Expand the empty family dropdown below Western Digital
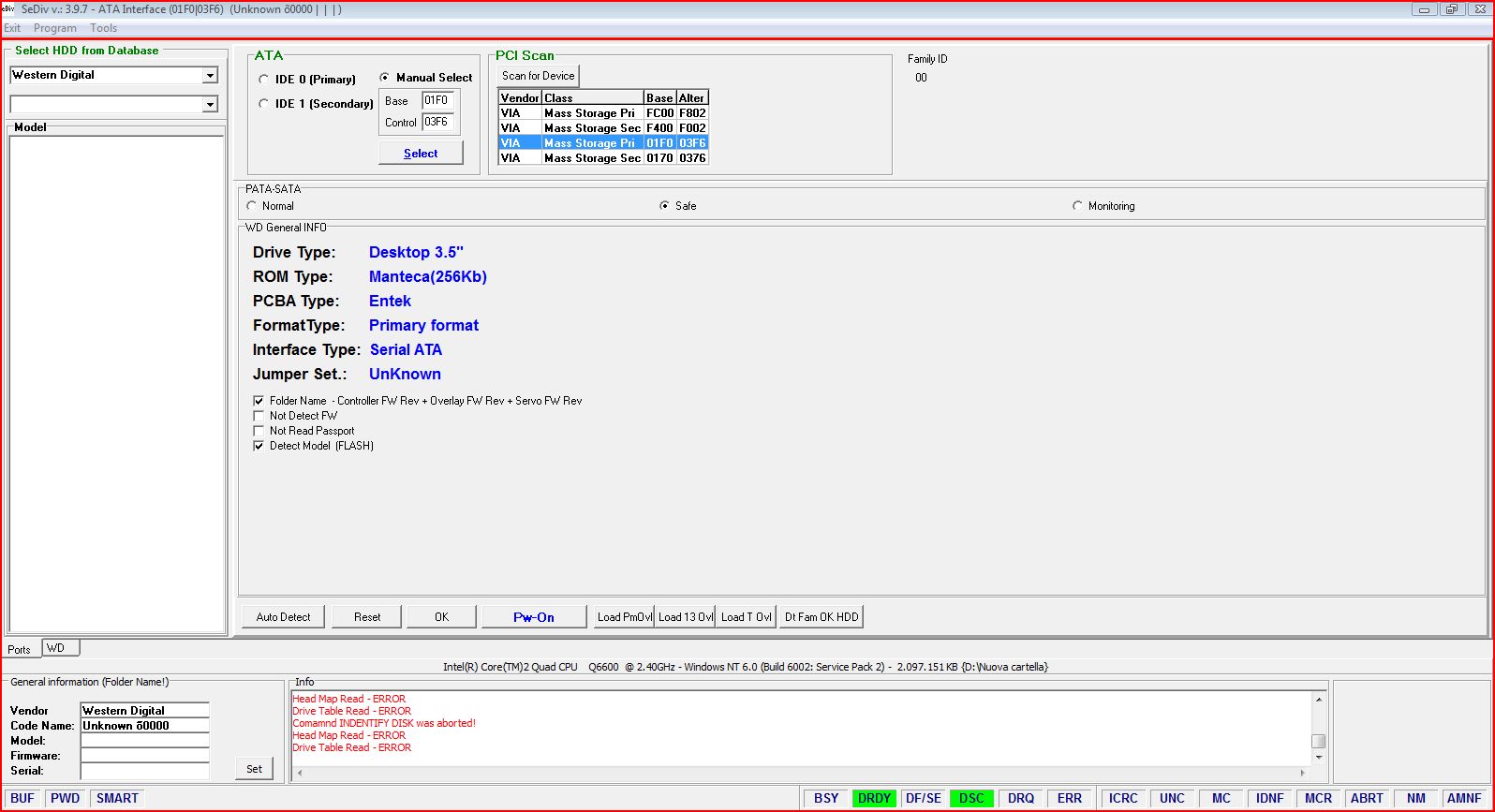The height and width of the screenshot is (812, 1495). (210, 104)
